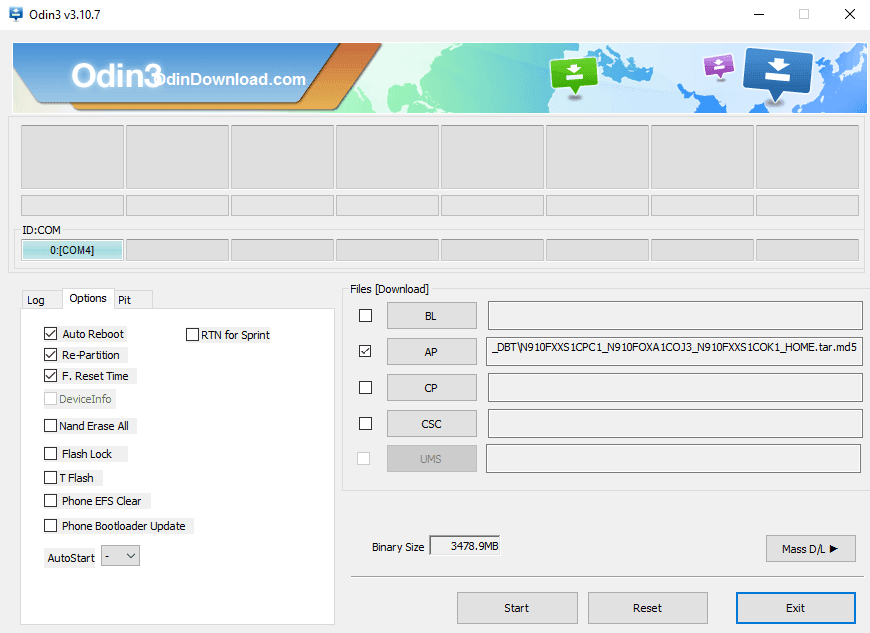Viewport: 870px width, 633px height.
Task: Enable RTN for Sprint checkbox
Action: (x=193, y=335)
